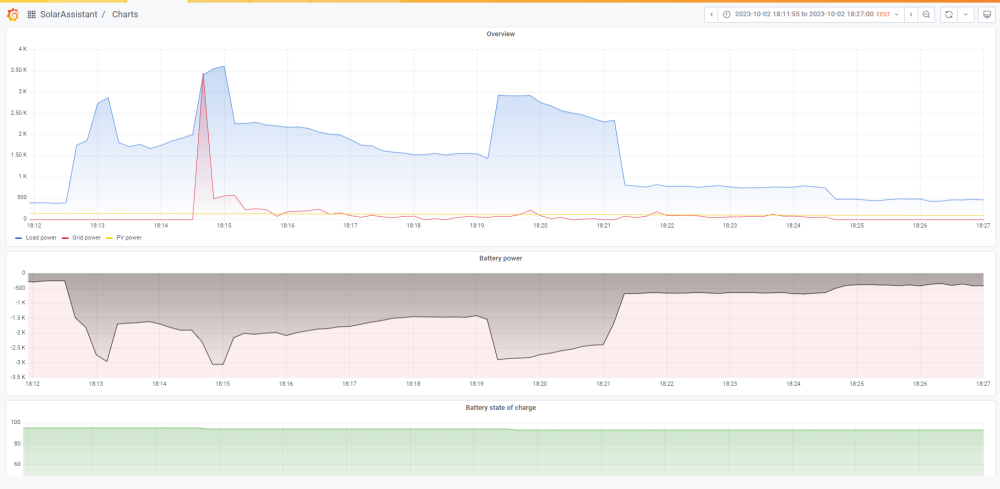Viewport: 1000px width, 489px height.
Task: Refresh the dashboard
Action: coord(949,14)
